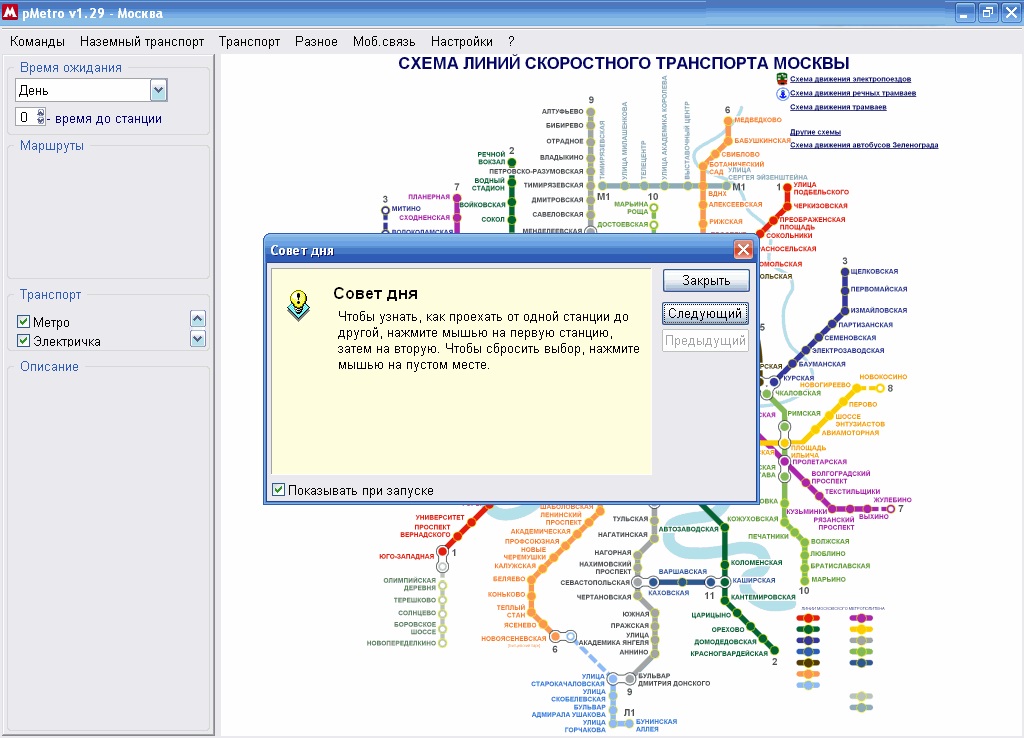
Task: Click the yellow line swatch in legend
Action: tap(861, 630)
